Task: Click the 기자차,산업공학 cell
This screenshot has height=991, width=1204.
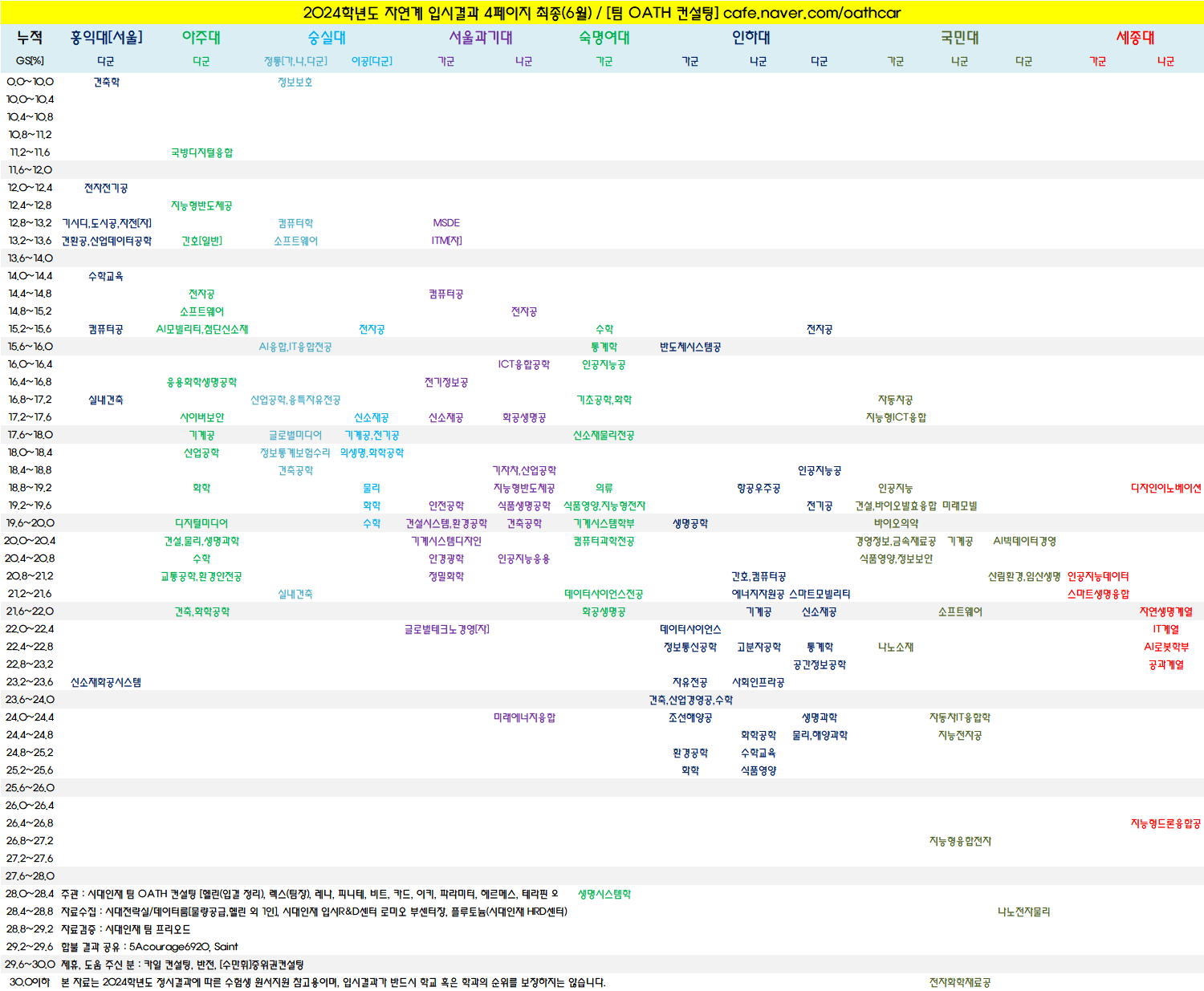Action: [524, 470]
